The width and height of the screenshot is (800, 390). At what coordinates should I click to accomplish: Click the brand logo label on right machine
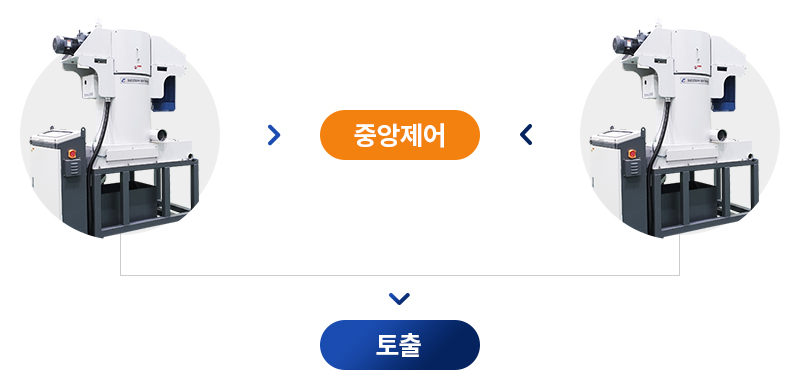[692, 80]
